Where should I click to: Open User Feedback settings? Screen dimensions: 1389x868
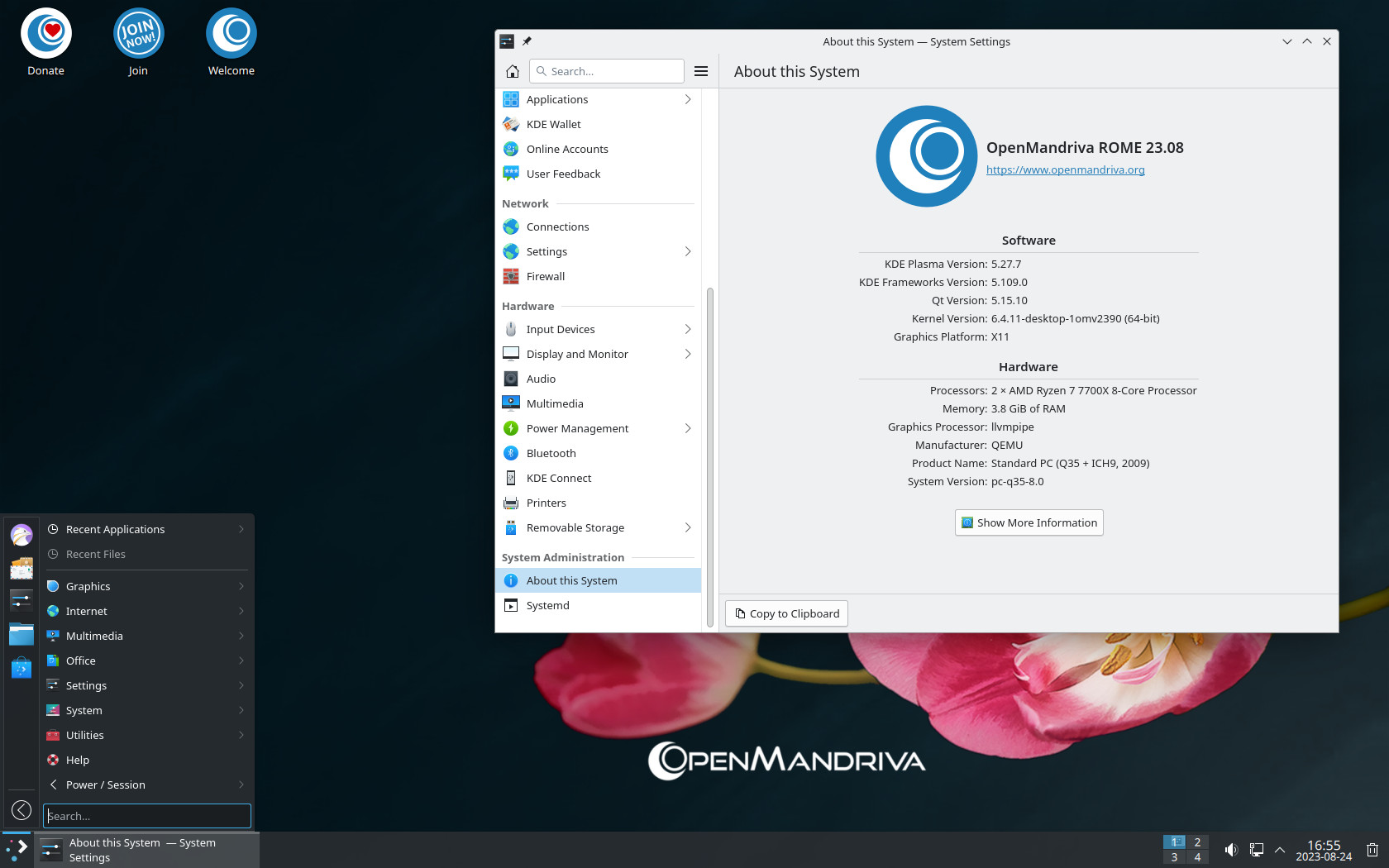point(598,174)
